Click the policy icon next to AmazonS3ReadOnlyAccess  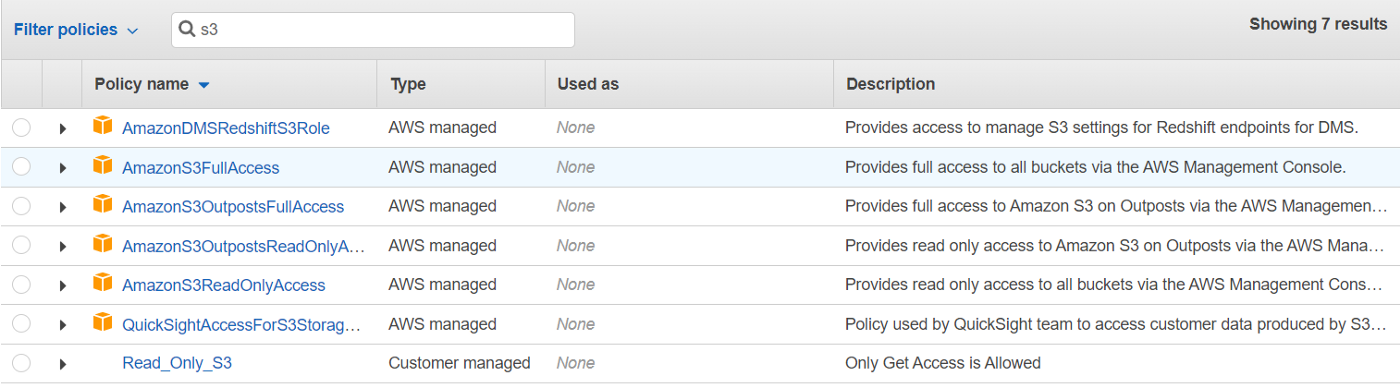click(x=103, y=284)
